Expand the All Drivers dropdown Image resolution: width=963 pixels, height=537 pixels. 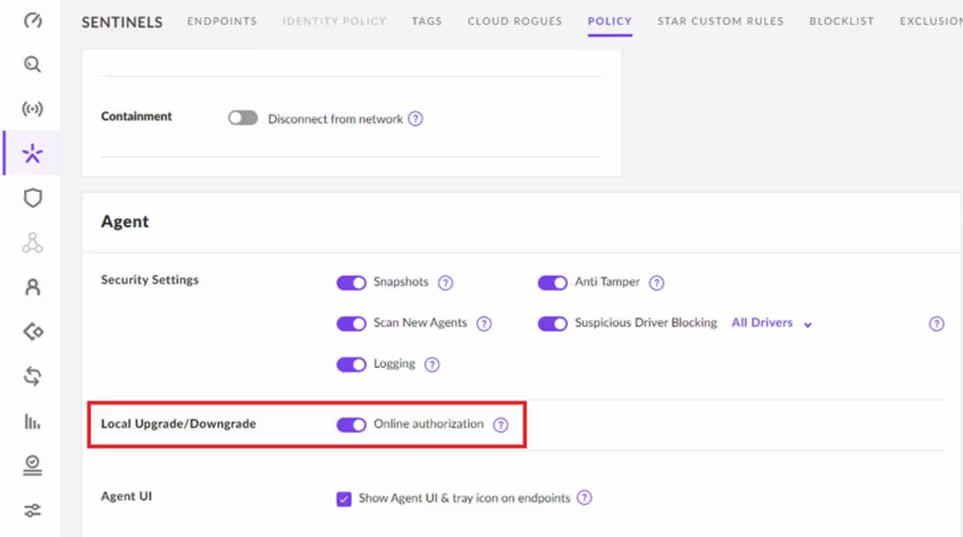(x=771, y=323)
